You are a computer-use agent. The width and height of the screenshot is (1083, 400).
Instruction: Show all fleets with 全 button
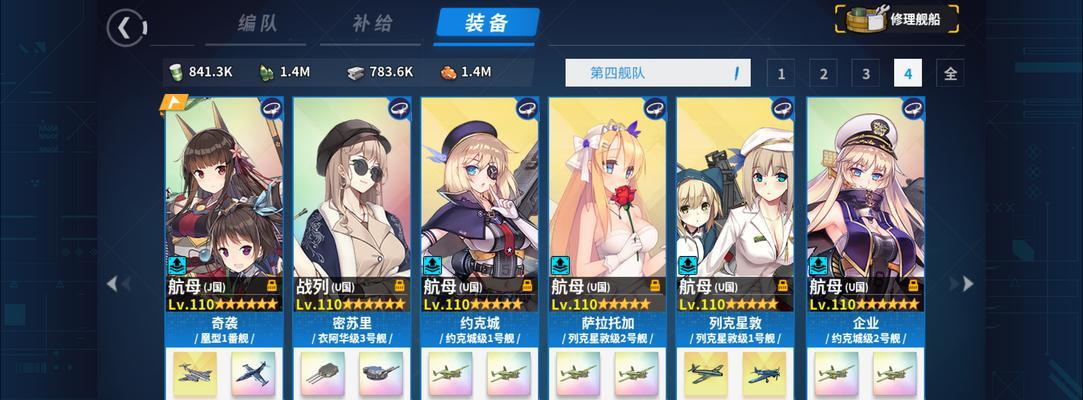tap(950, 73)
